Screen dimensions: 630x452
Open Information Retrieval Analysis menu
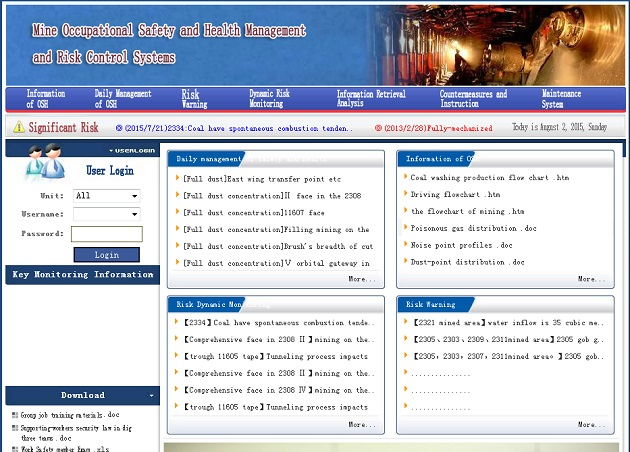pos(371,99)
